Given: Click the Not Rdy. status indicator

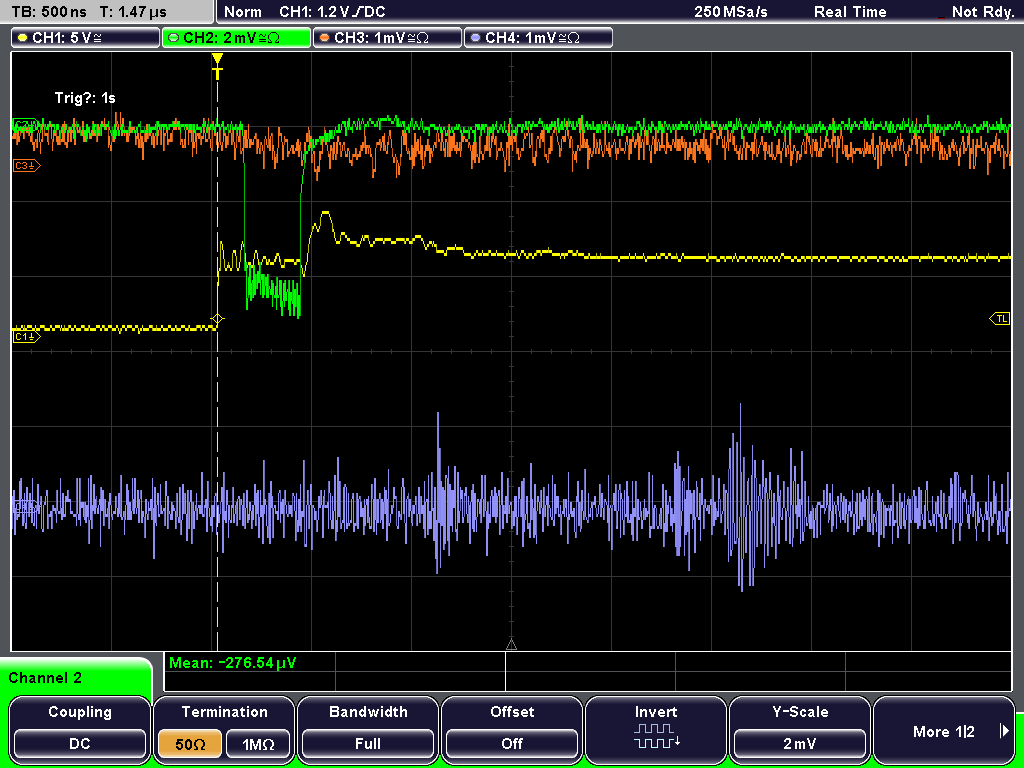Looking at the screenshot, I should [x=983, y=11].
